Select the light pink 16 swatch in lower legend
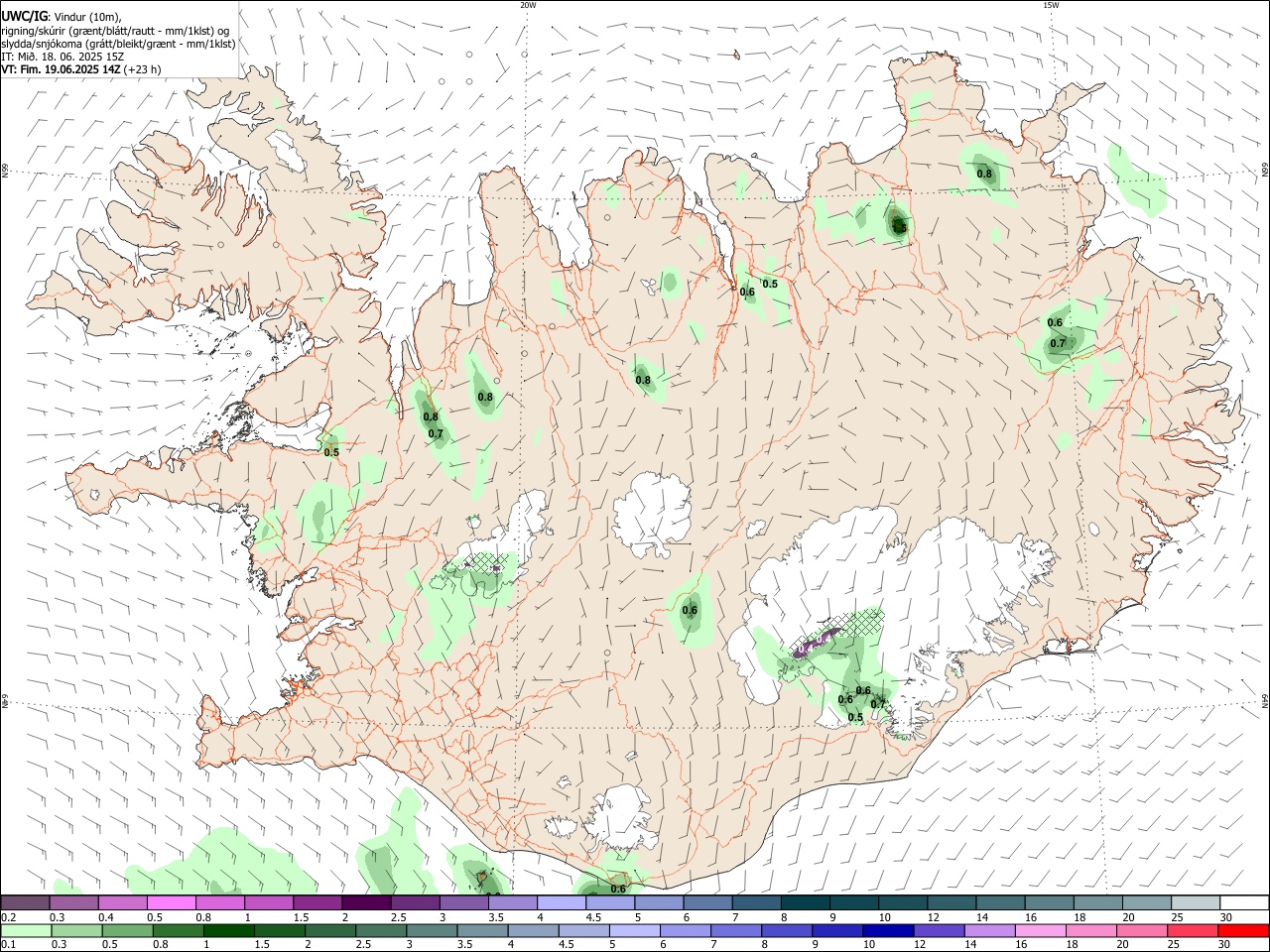 [1041, 931]
